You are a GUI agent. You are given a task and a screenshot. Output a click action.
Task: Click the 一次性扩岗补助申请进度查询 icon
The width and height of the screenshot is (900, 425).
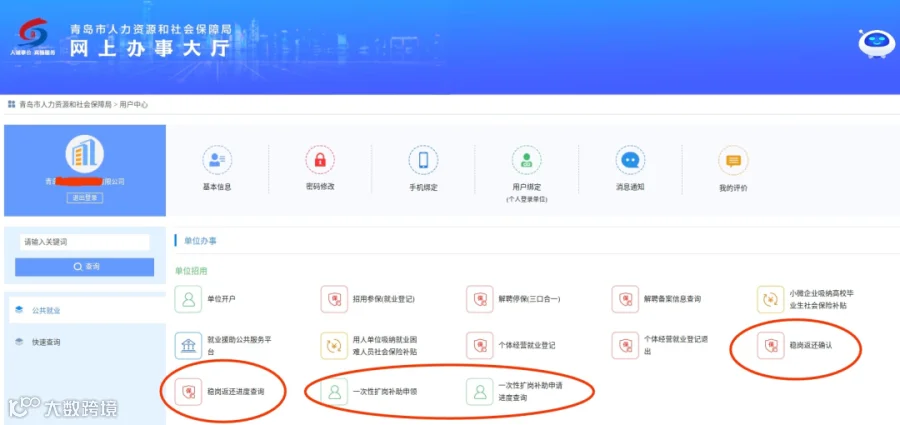pos(480,392)
